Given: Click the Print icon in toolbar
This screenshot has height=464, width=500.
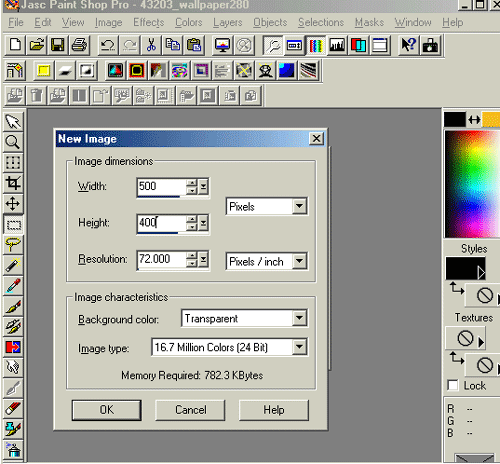Looking at the screenshot, I should (79, 45).
